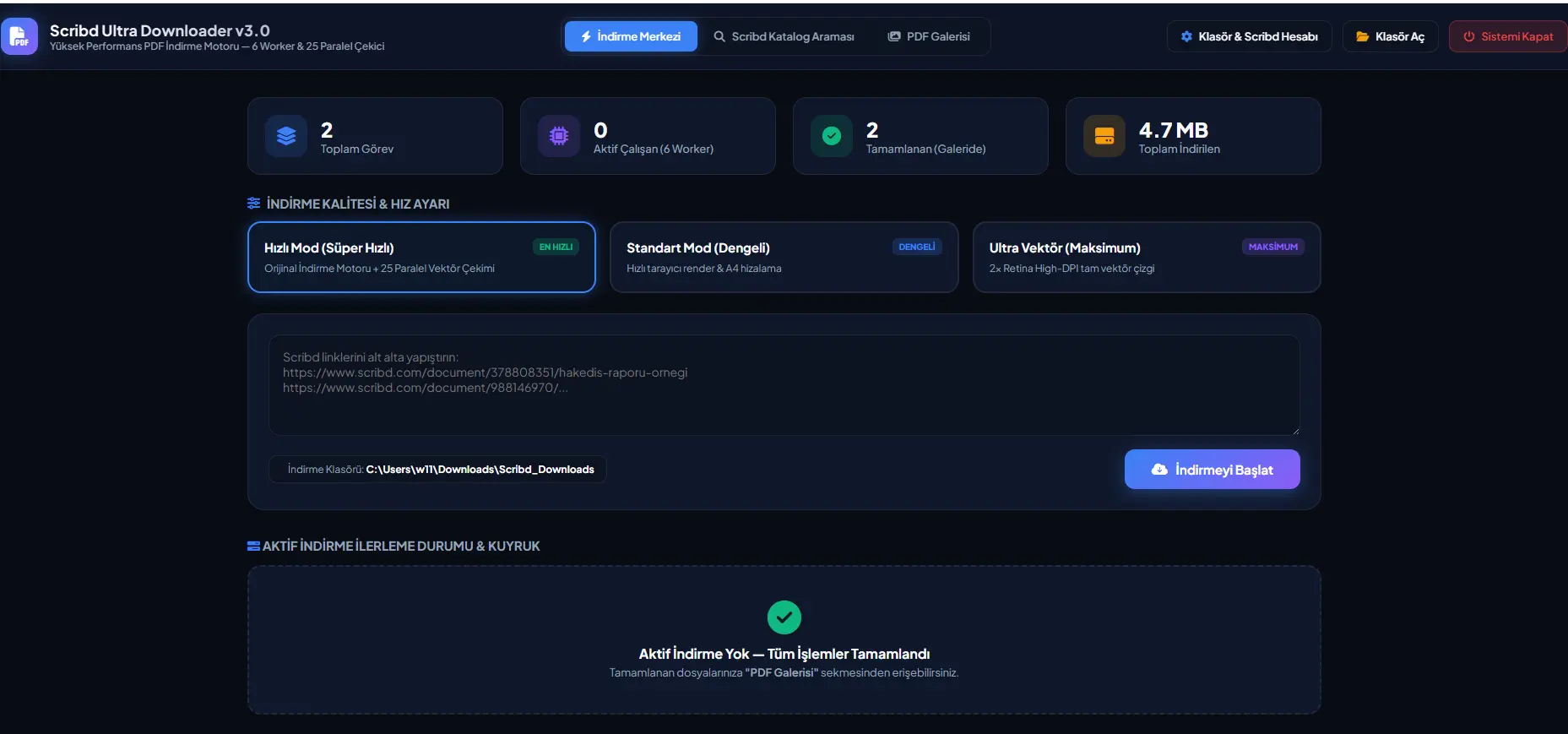The image size is (1568, 734).
Task: Click the large green checkmark in the queue panel
Action: click(x=784, y=617)
